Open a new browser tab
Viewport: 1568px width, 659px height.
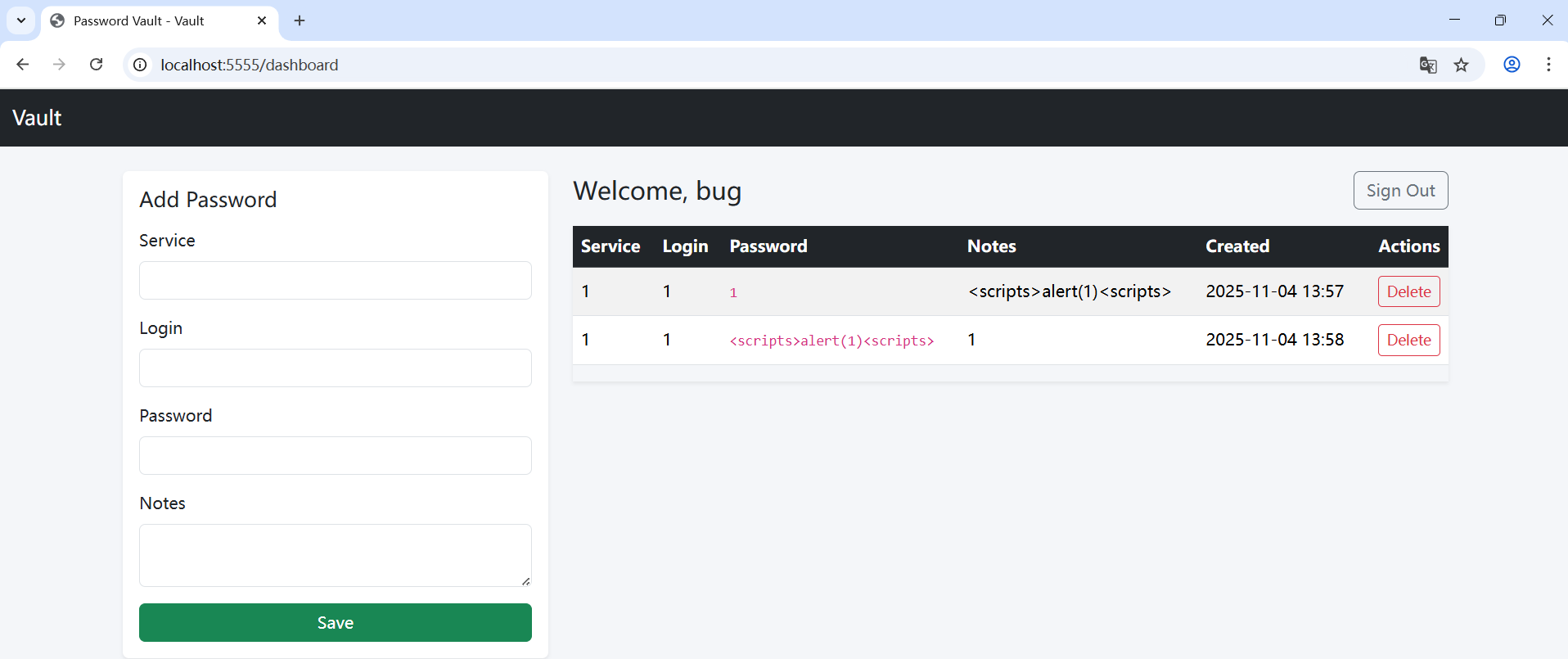tap(300, 20)
